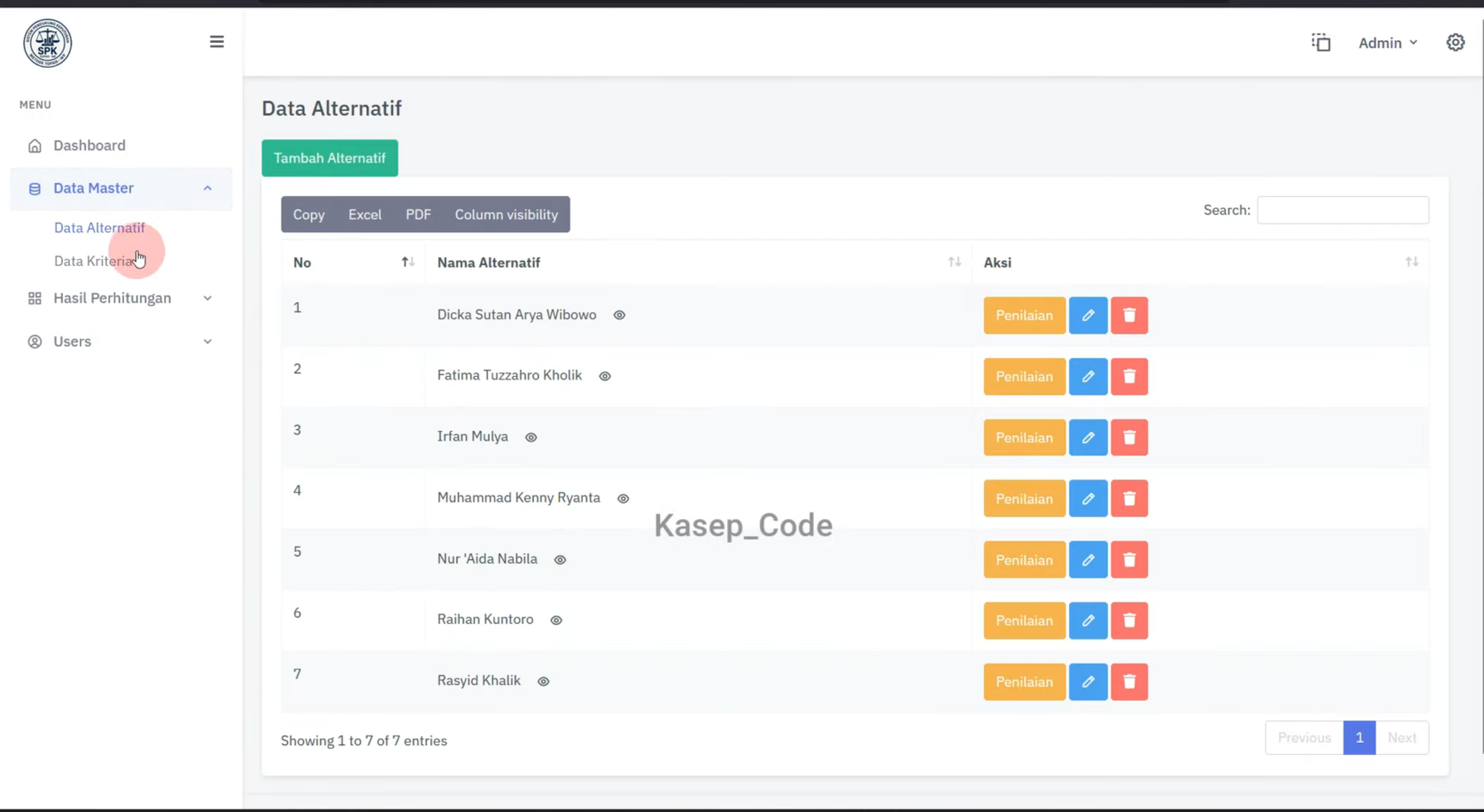
Task: Delete Rasyid Khalik with trash icon
Action: pos(1129,682)
